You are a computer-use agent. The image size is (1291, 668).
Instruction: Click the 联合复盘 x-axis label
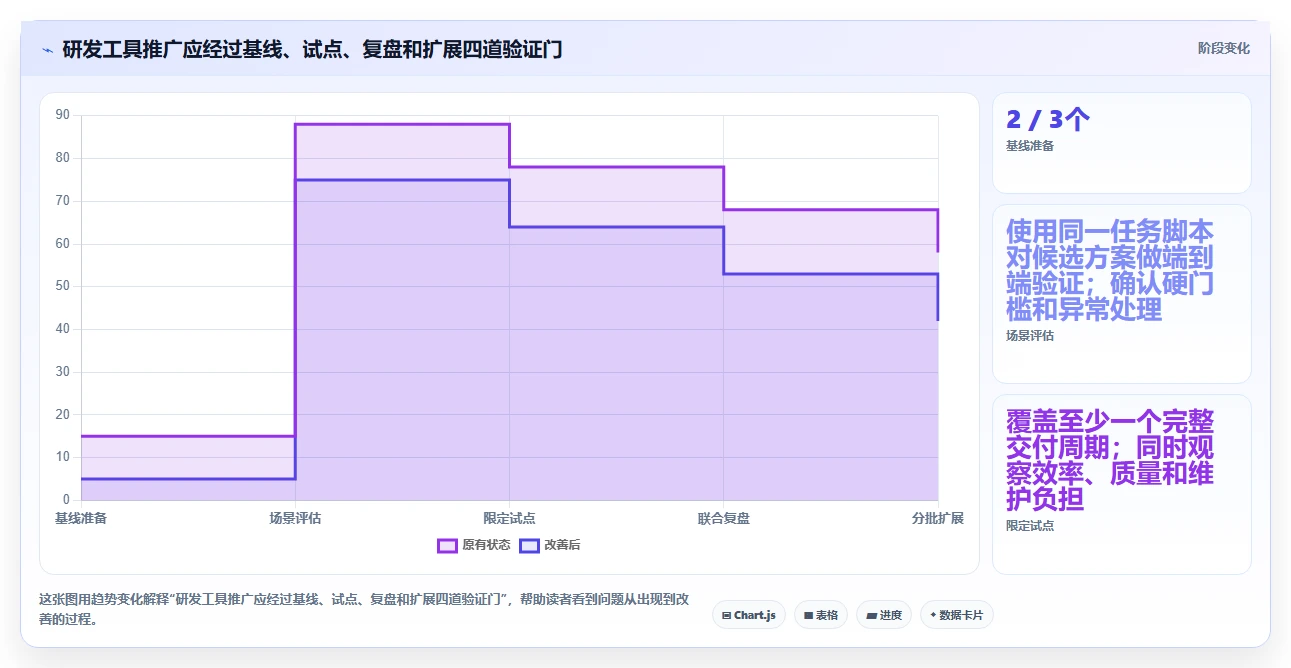pos(724,518)
